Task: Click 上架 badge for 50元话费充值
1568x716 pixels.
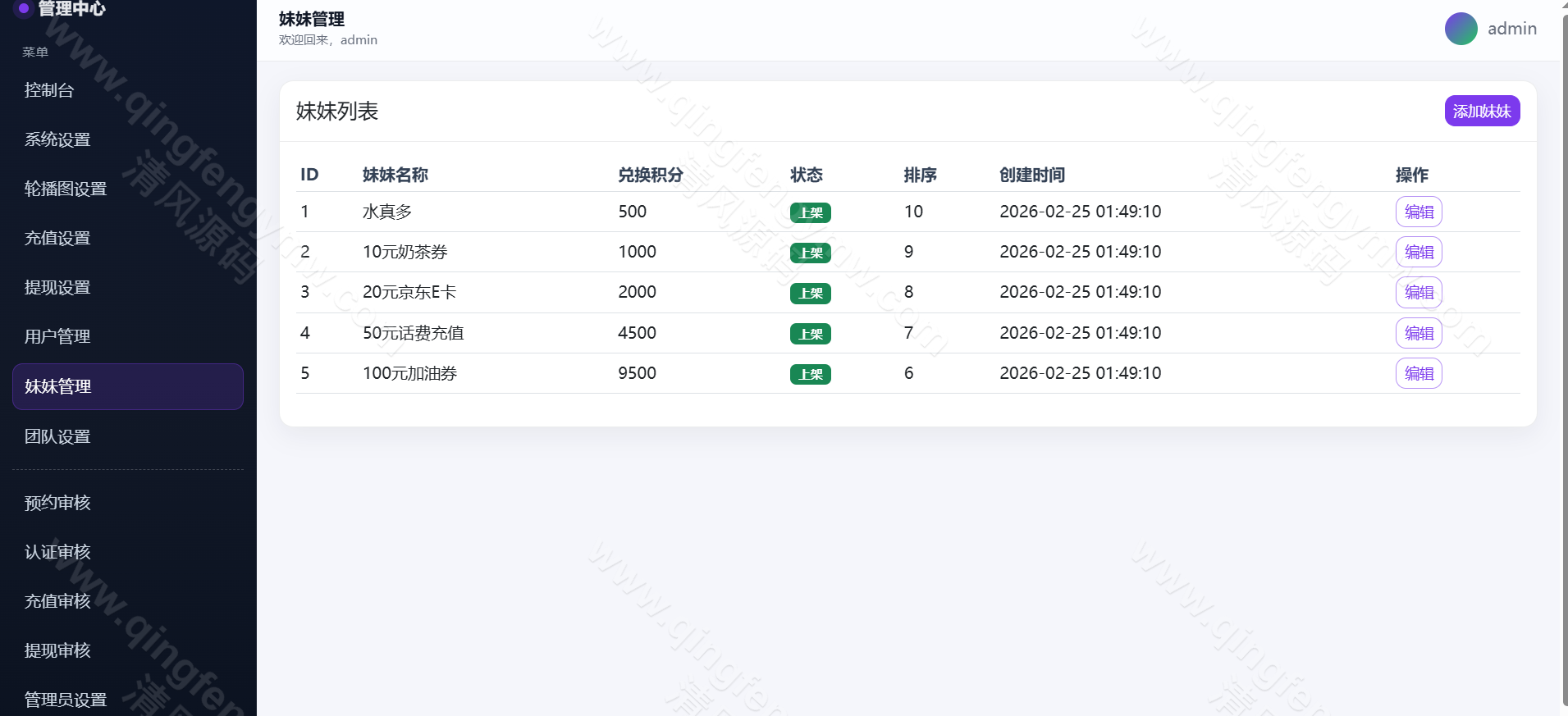Action: pos(811,334)
